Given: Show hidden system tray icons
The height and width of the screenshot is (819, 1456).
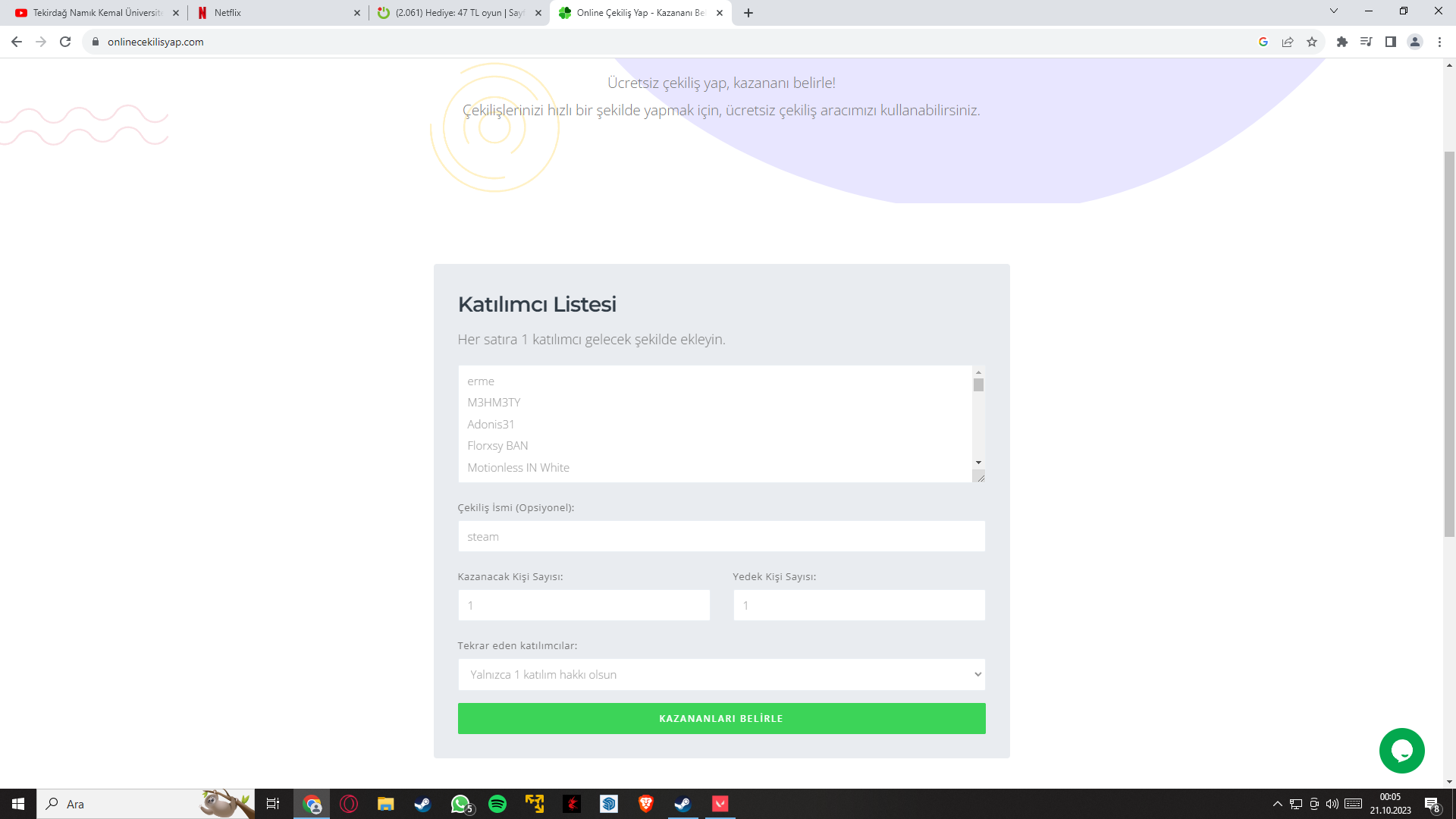Looking at the screenshot, I should pyautogui.click(x=1278, y=804).
